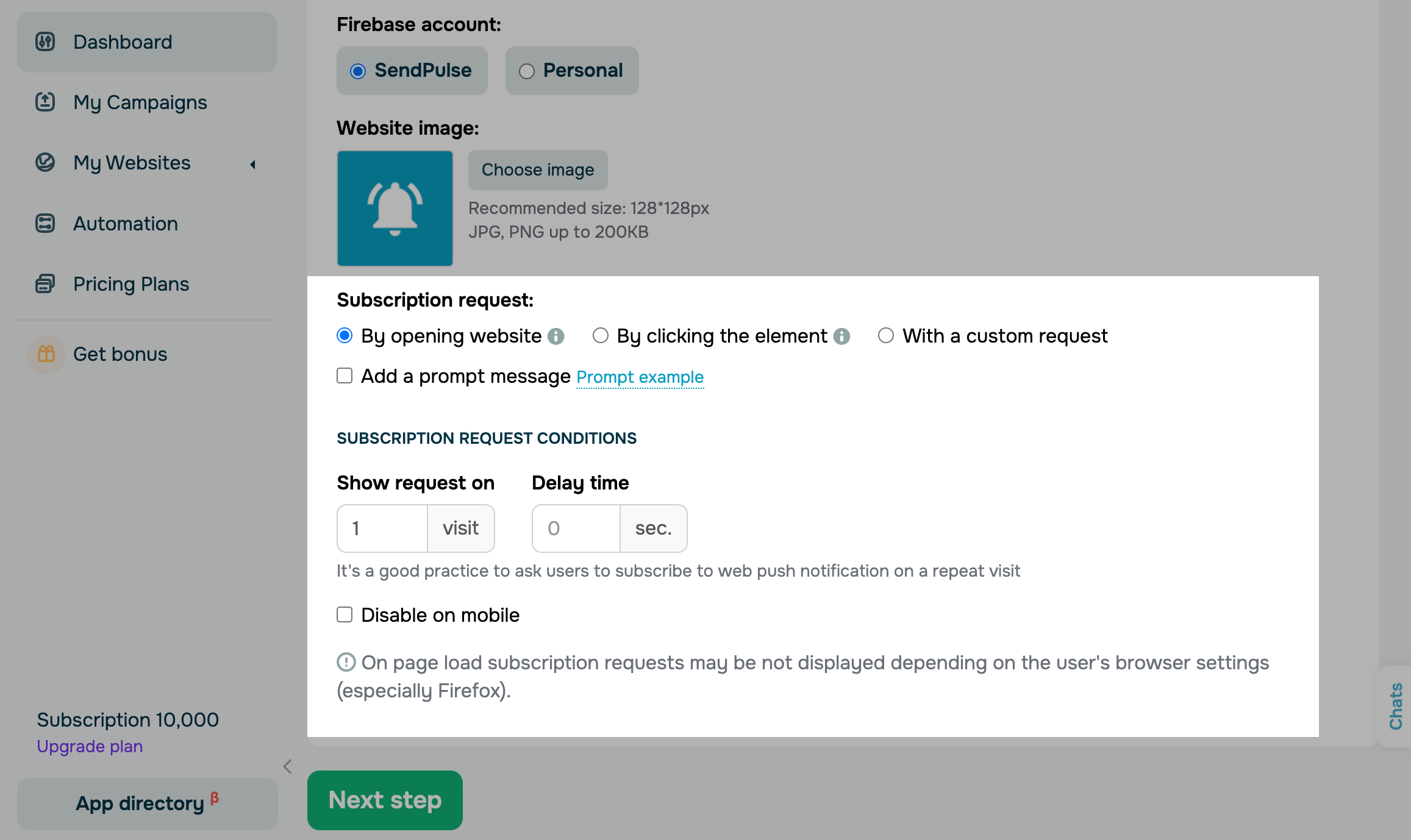Open the Prompt example link
Viewport: 1411px width, 840px height.
pyautogui.click(x=640, y=377)
